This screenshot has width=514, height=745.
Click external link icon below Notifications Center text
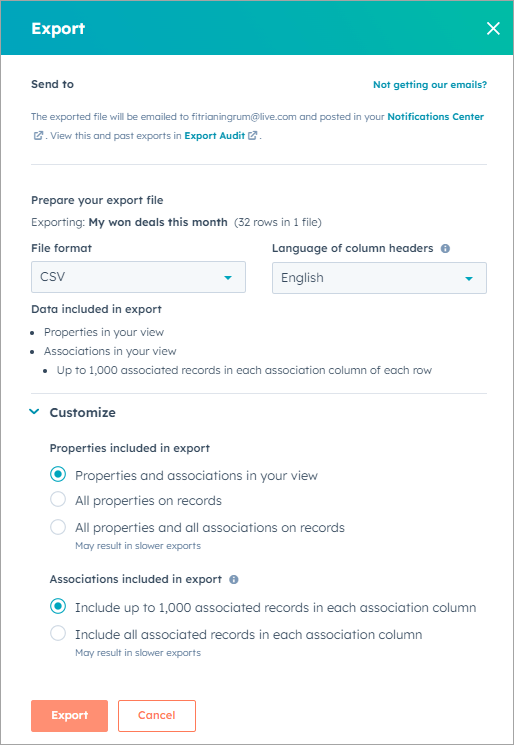pos(38,135)
